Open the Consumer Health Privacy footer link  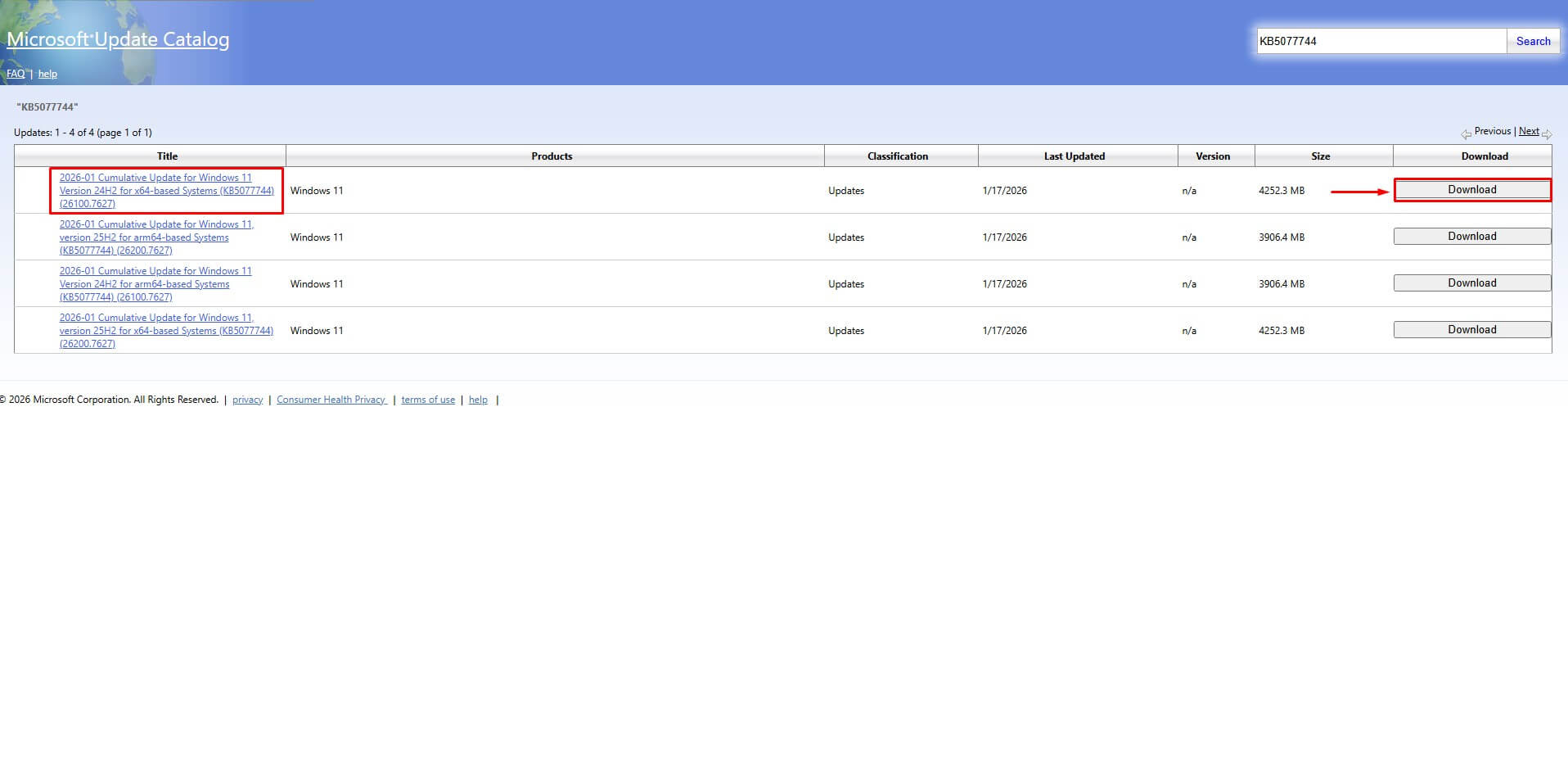(331, 400)
